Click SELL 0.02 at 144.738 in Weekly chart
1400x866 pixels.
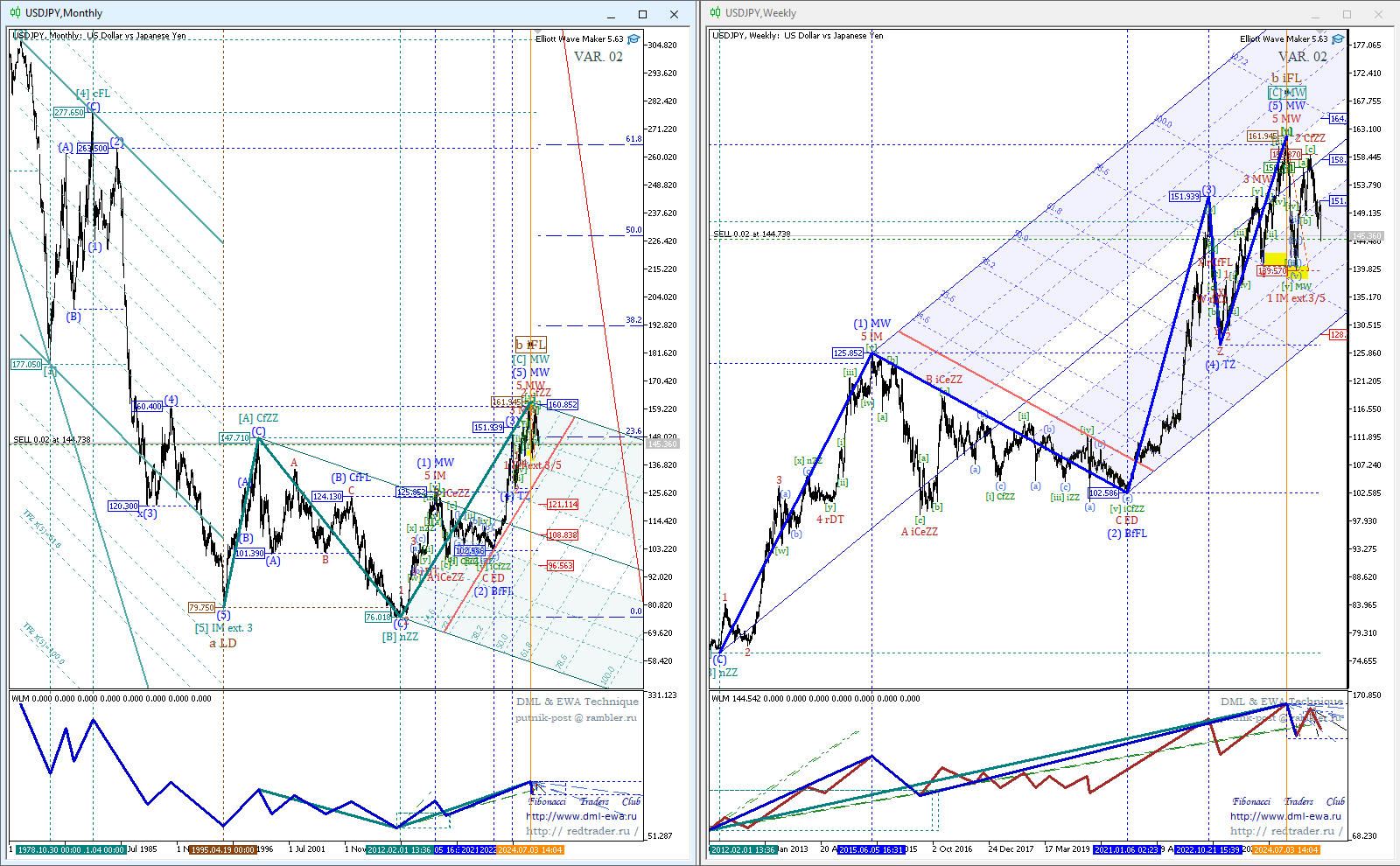752,234
